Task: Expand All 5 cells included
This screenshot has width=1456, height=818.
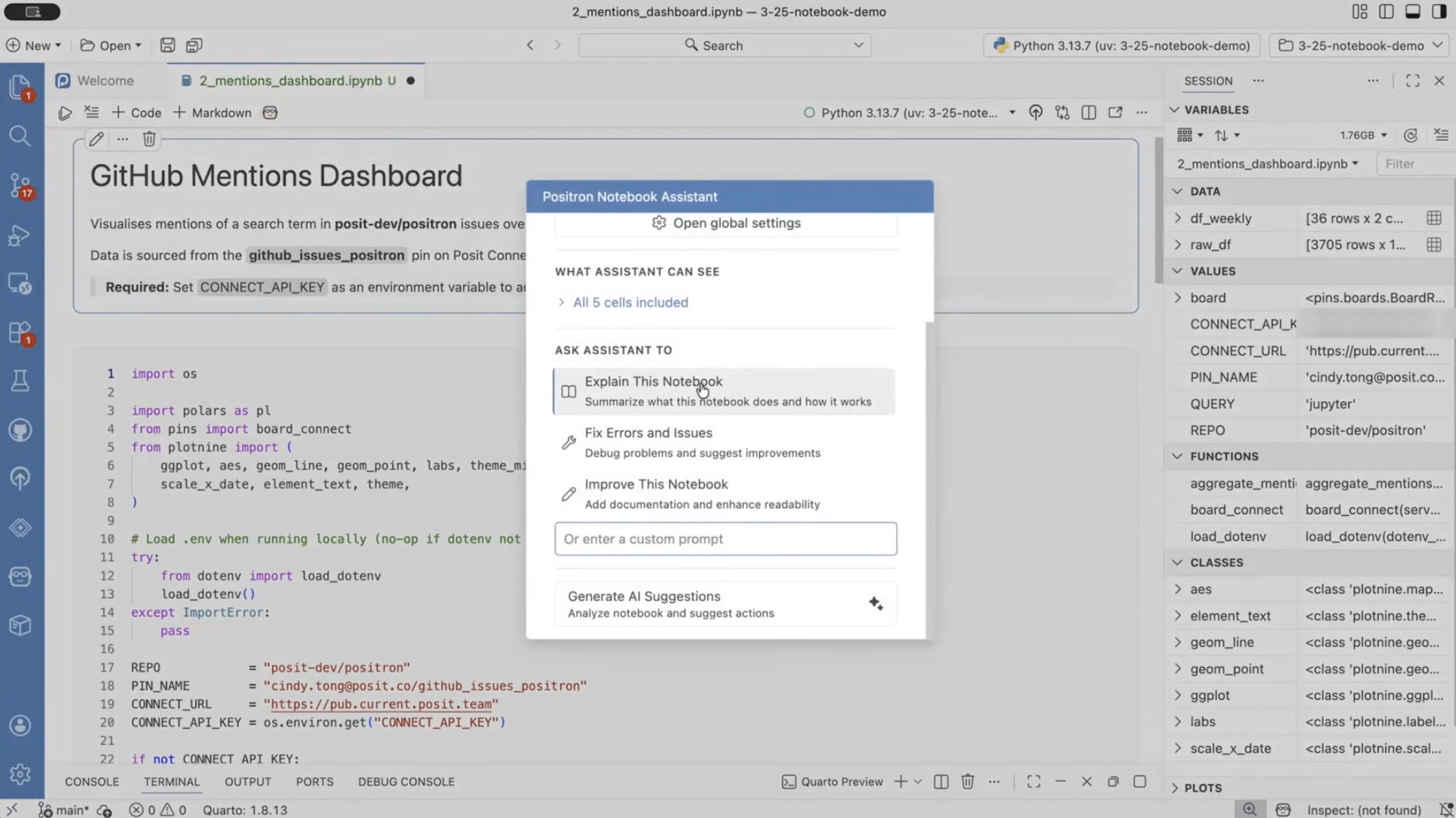Action: coord(630,302)
